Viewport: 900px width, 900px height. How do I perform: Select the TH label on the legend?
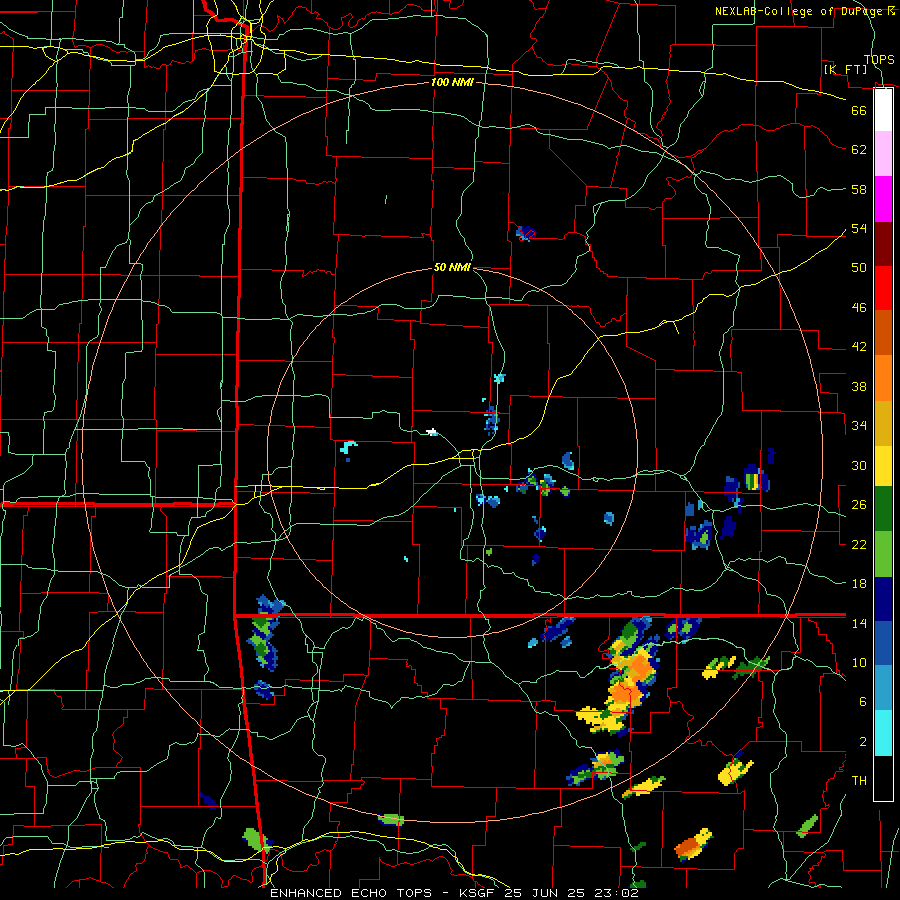pyautogui.click(x=859, y=781)
